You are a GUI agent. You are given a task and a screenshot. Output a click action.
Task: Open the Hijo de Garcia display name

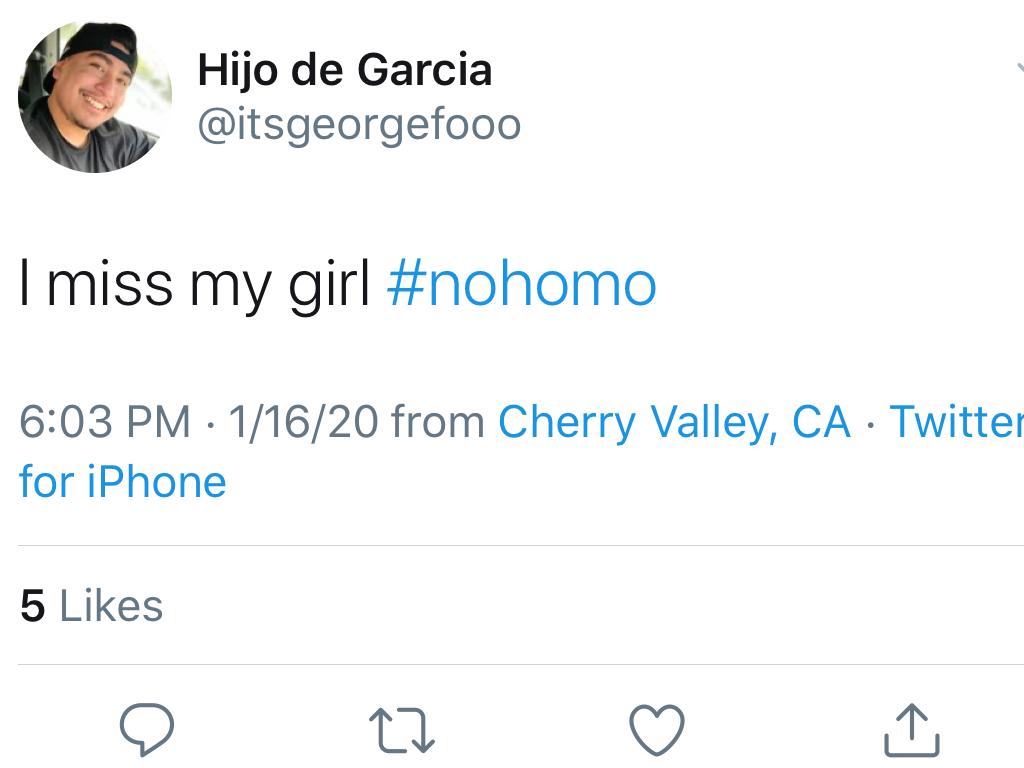pos(344,70)
